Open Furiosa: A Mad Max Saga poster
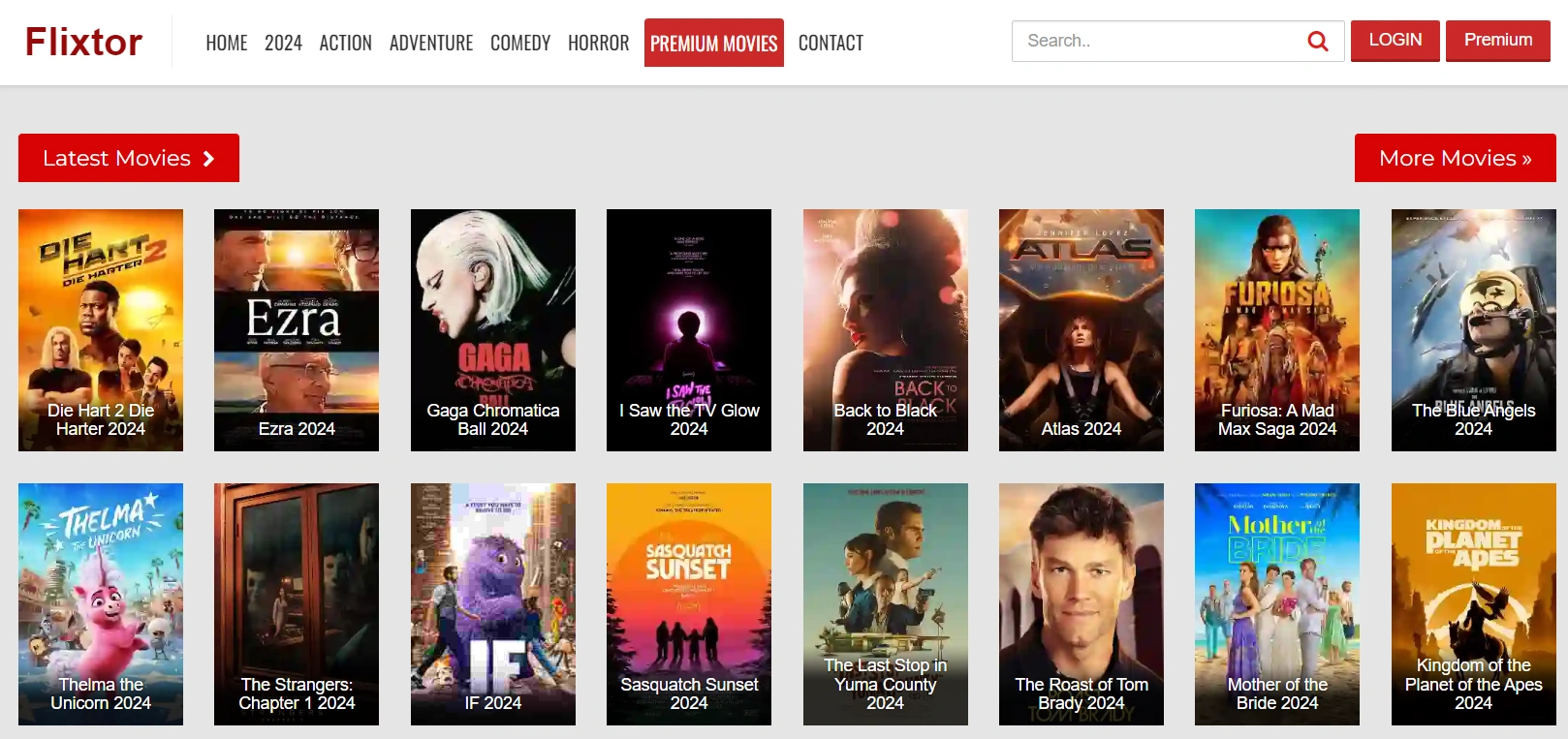Image resolution: width=1568 pixels, height=739 pixels. click(x=1277, y=330)
